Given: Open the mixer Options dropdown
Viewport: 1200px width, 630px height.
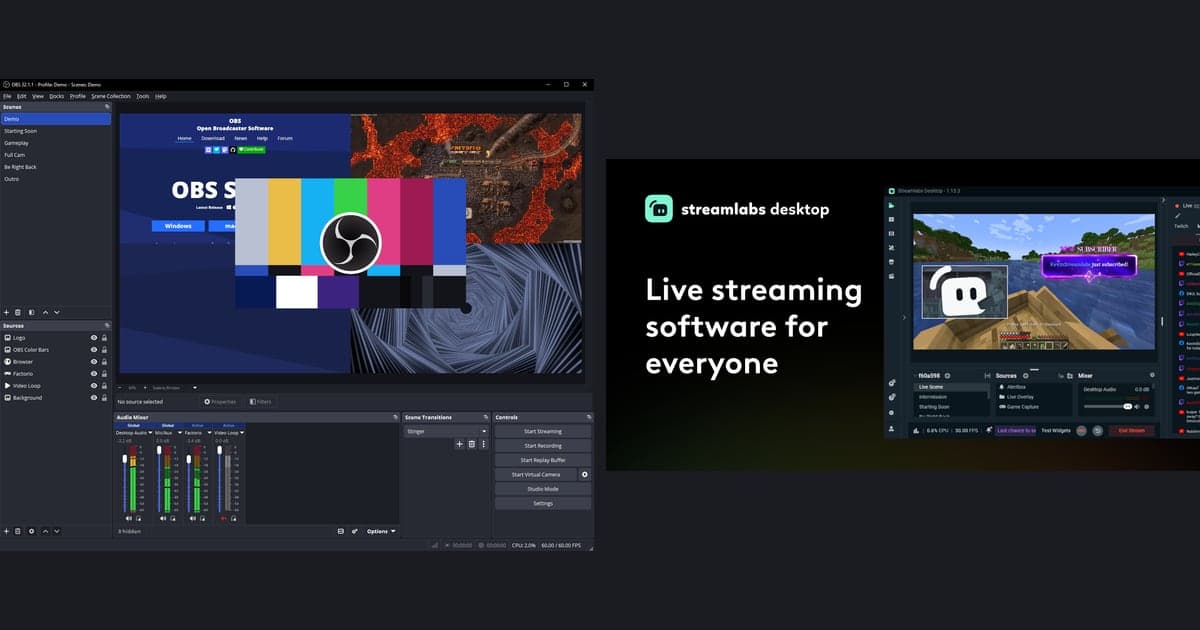Looking at the screenshot, I should (381, 531).
